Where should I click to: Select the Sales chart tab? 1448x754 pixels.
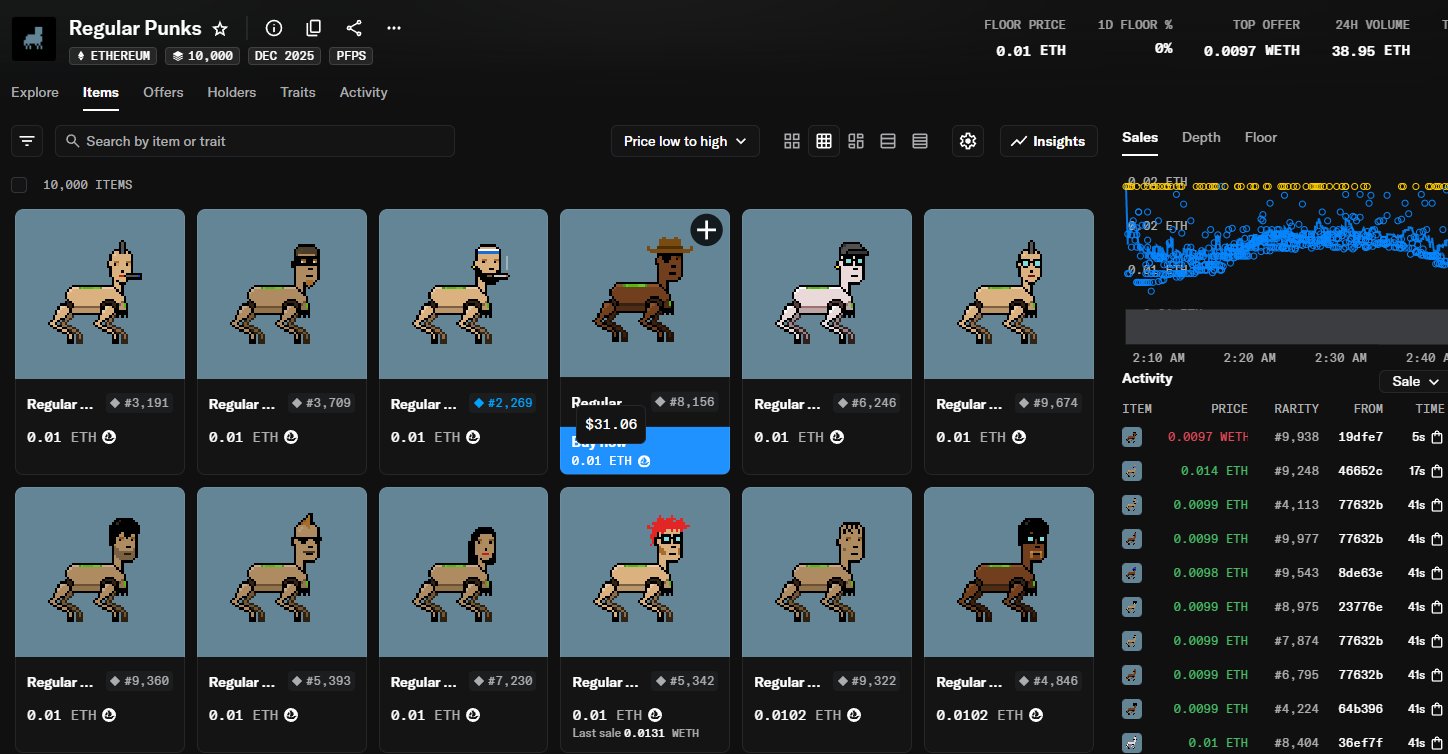(x=1140, y=137)
